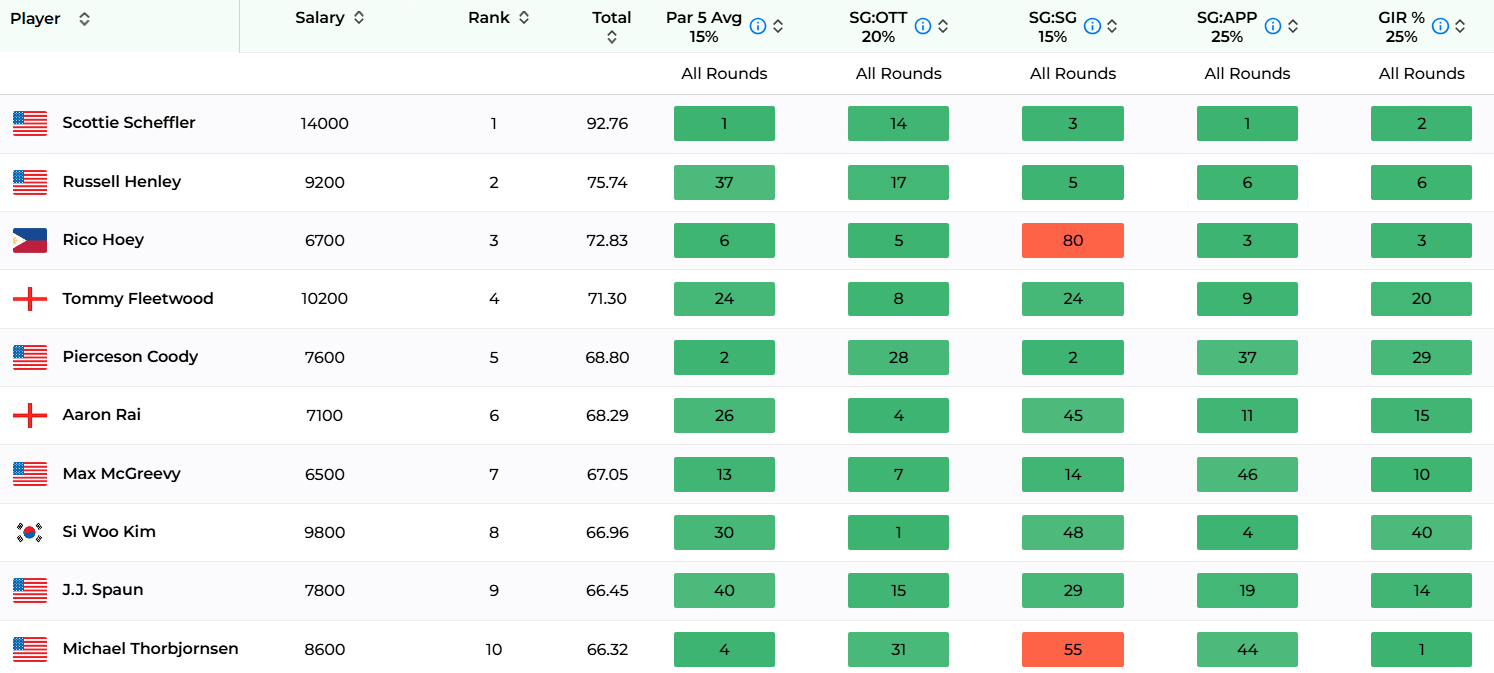Sort by Total using the arrows below it

[x=612, y=37]
